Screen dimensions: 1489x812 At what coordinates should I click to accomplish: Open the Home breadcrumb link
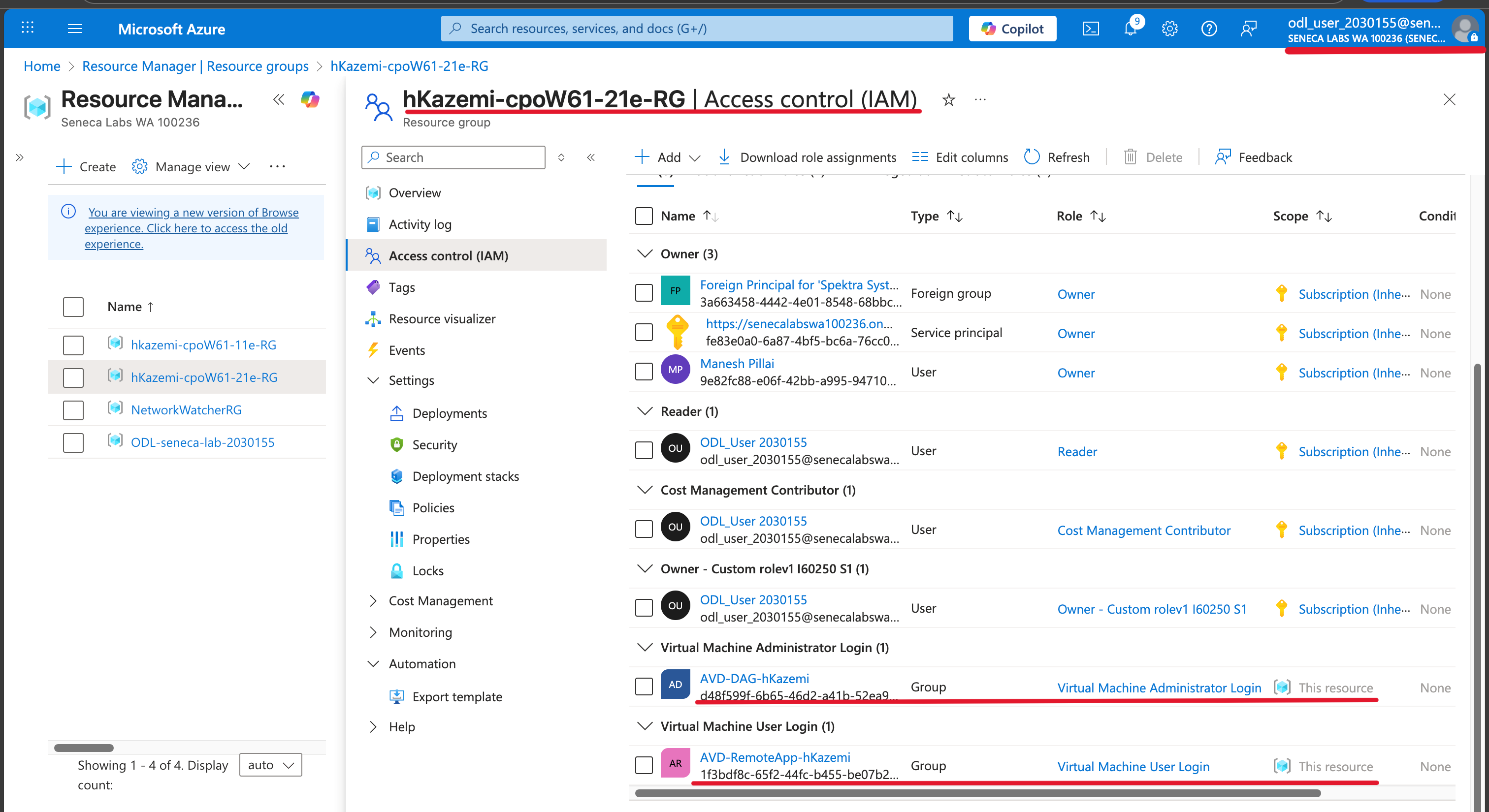tap(42, 66)
